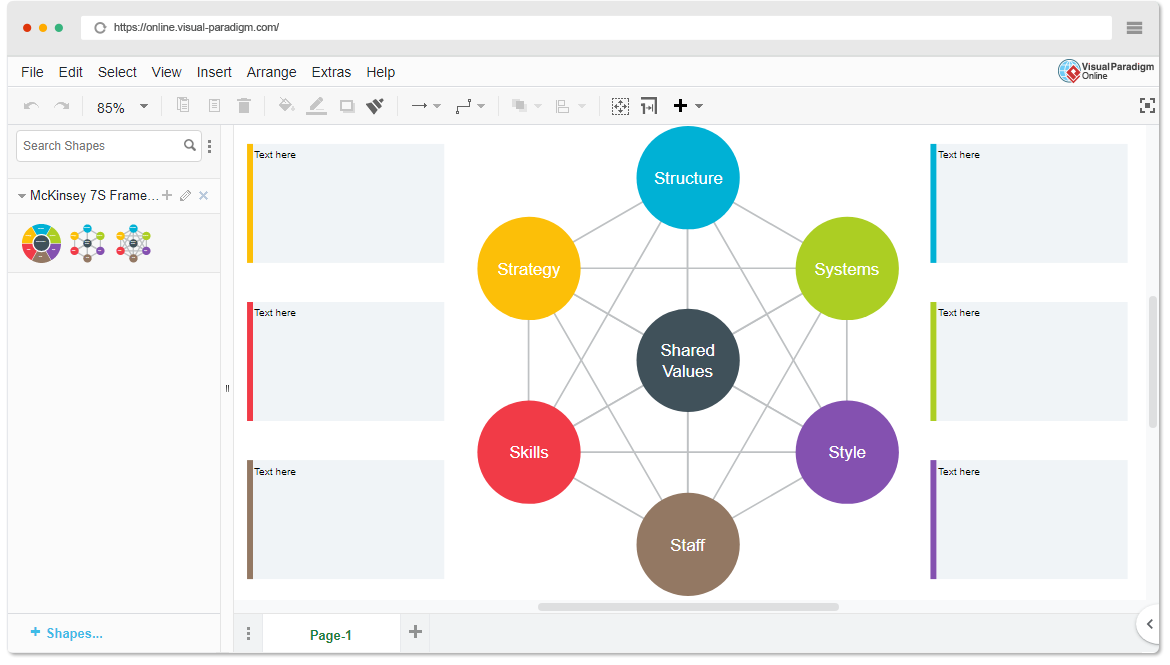Select the Shared Values circle
The height and width of the screenshot is (665, 1170).
[688, 360]
